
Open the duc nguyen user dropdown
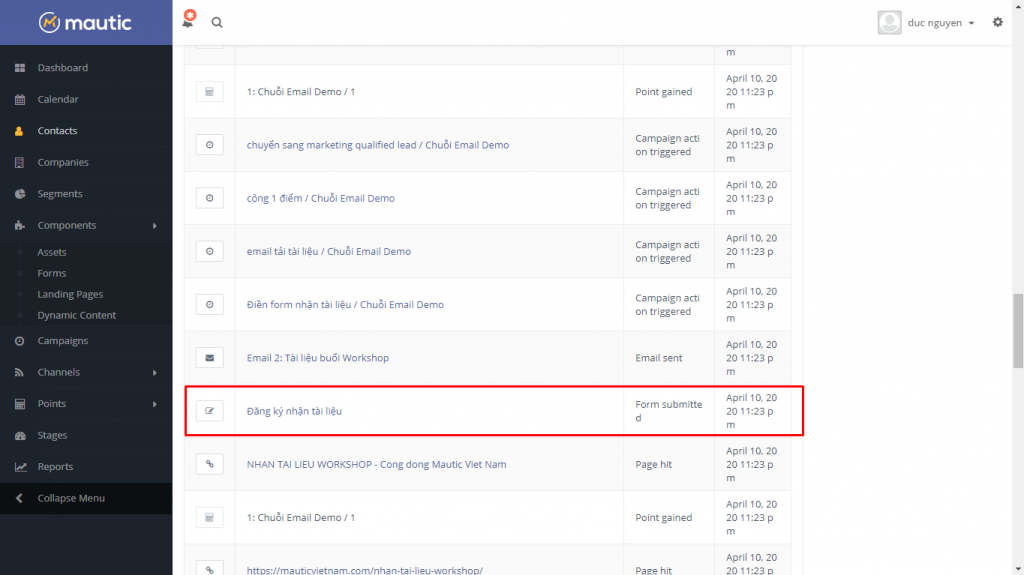tap(926, 22)
